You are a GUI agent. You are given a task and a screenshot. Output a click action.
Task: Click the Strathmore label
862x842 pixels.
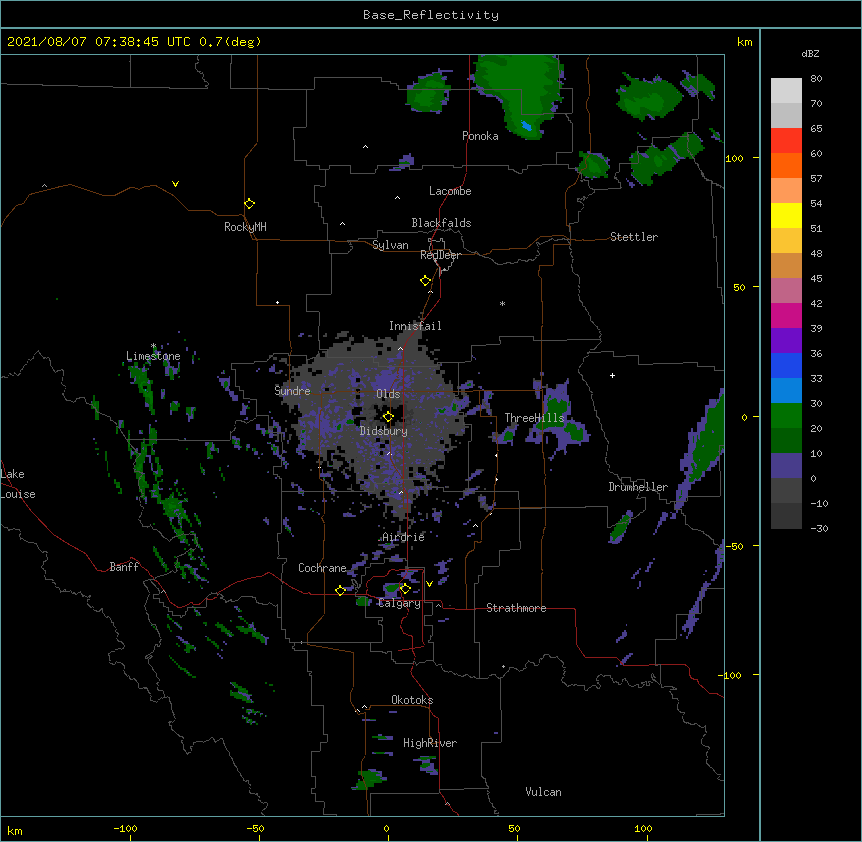click(516, 608)
